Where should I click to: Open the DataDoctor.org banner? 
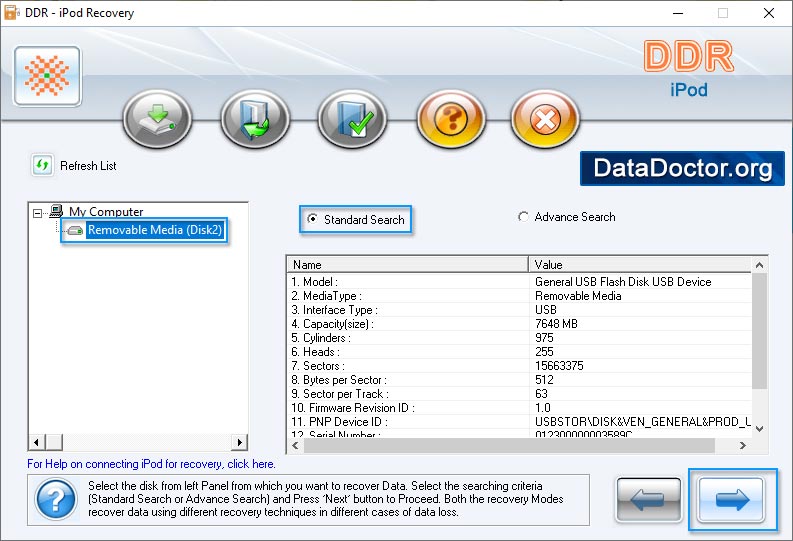[x=682, y=168]
